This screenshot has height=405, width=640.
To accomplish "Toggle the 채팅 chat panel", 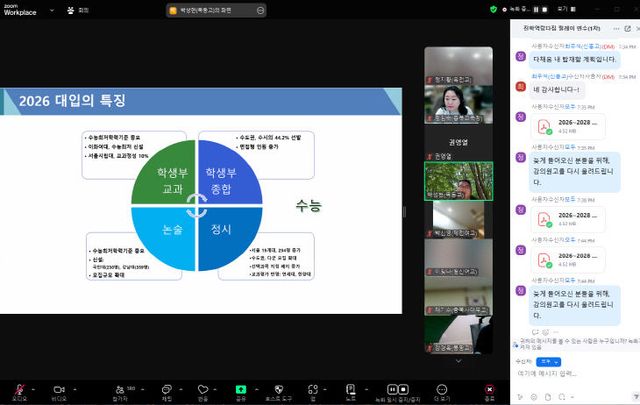I will (166, 388).
